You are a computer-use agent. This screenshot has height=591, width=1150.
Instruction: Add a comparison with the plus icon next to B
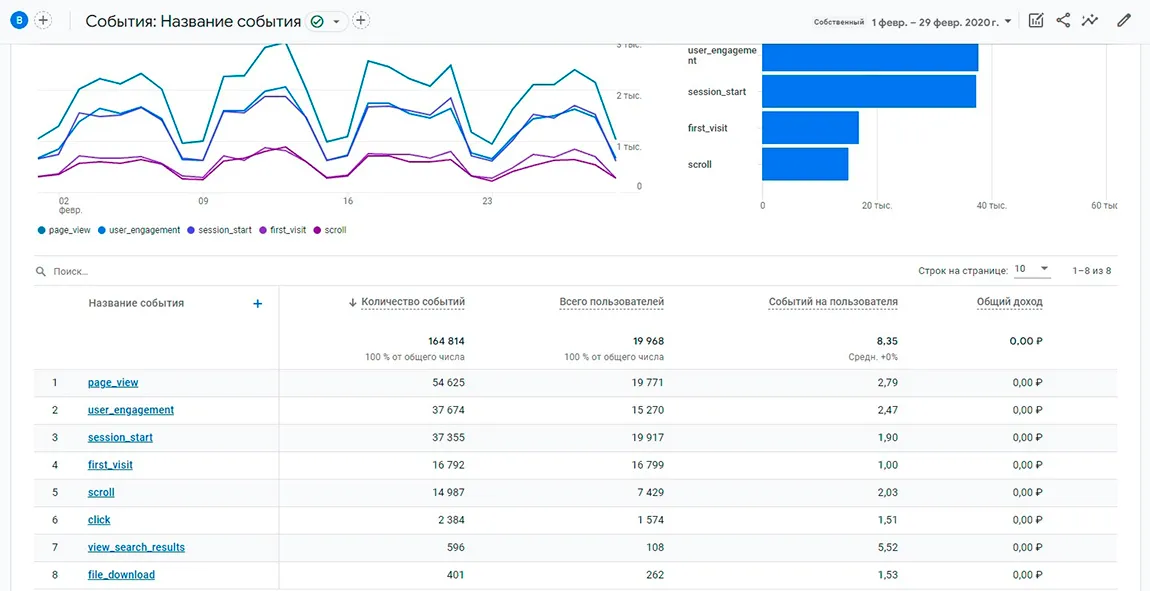pyautogui.click(x=44, y=21)
